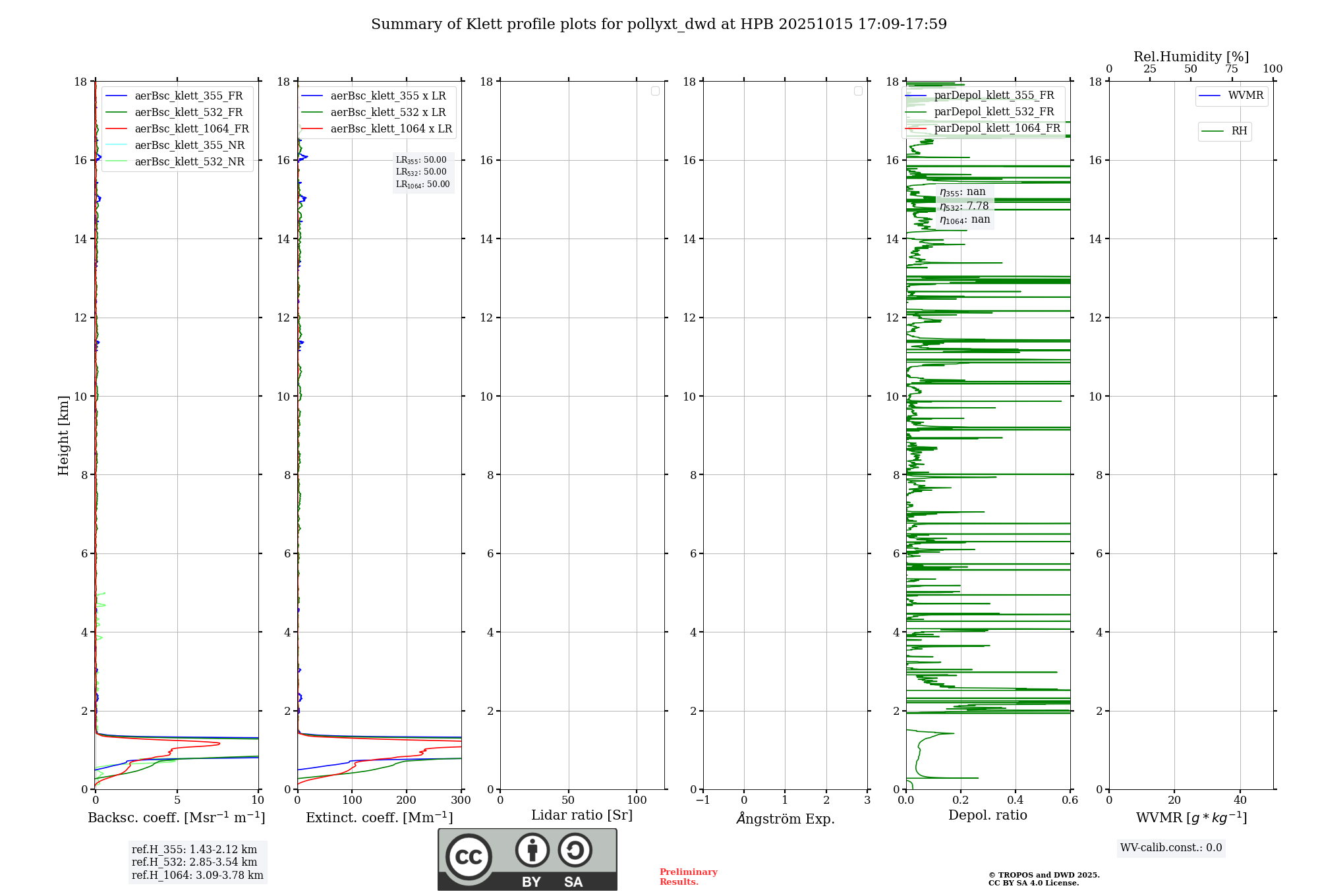Click the aerBsc_klett_532 x LR legend entry
Viewport: 1318px width, 896px height.
(387, 113)
